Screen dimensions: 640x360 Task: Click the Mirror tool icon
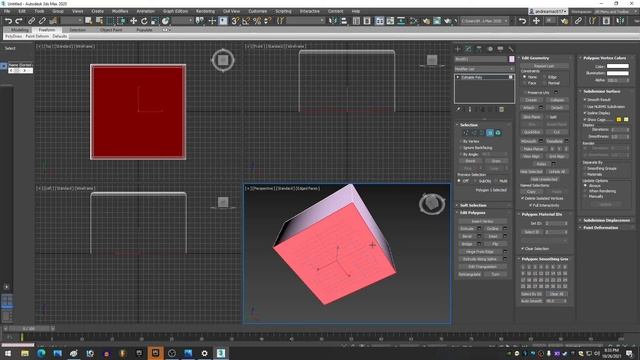pyautogui.click(x=333, y=21)
